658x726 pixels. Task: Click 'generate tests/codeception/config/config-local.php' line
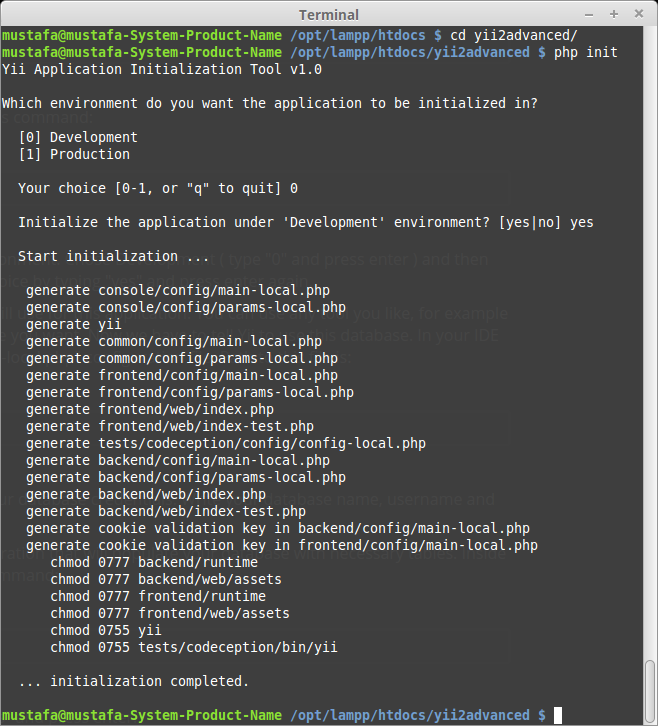pyautogui.click(x=226, y=444)
